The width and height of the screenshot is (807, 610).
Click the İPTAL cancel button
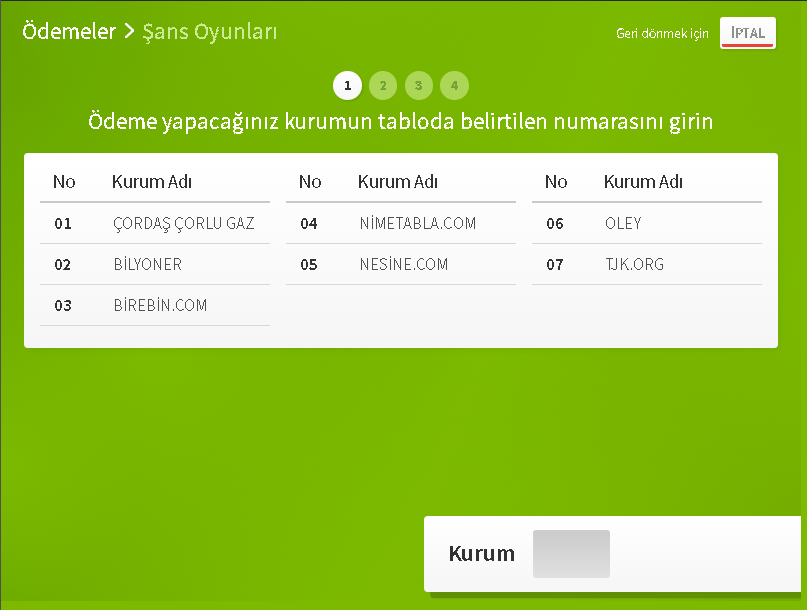click(747, 33)
